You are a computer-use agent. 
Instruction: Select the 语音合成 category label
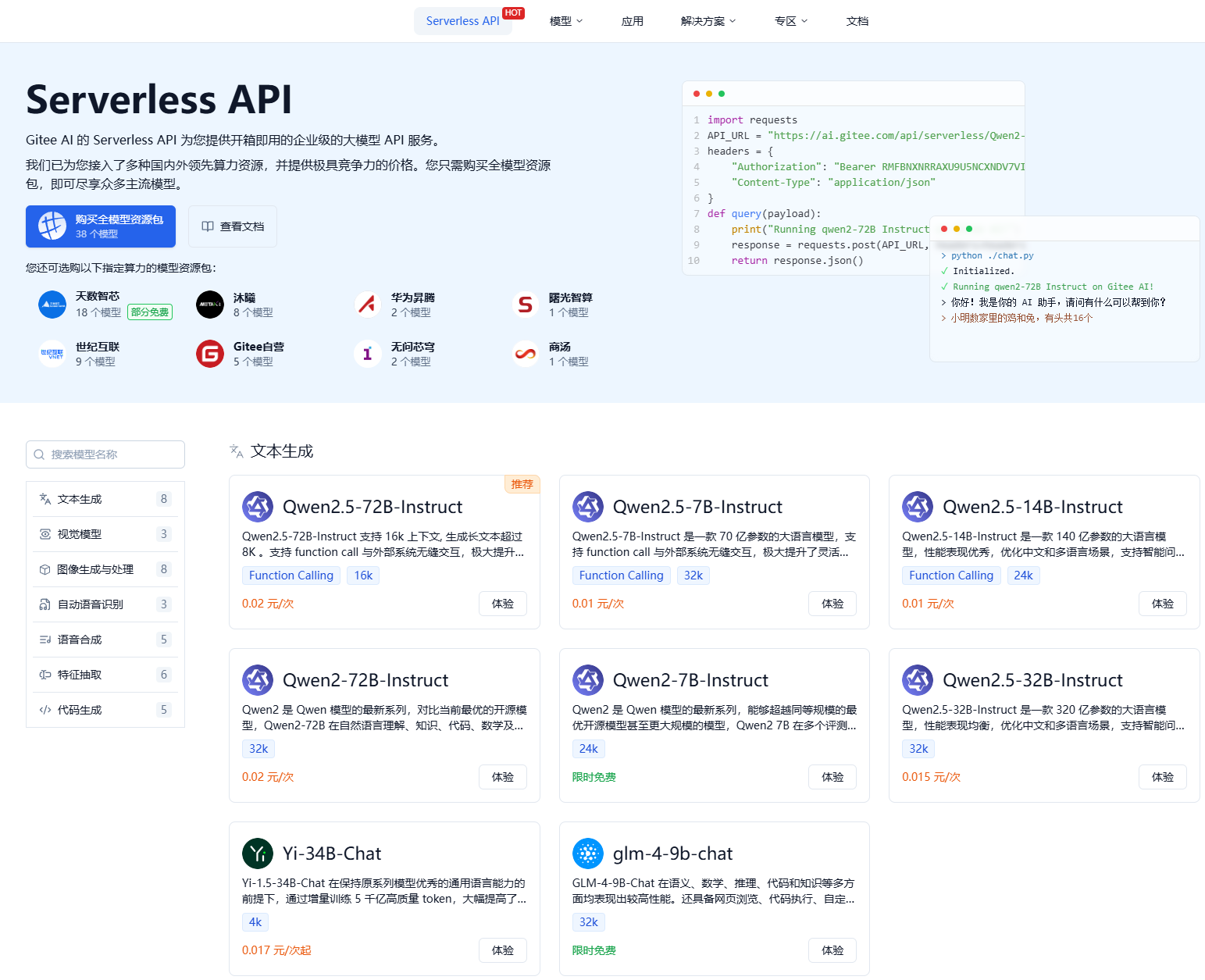point(80,640)
